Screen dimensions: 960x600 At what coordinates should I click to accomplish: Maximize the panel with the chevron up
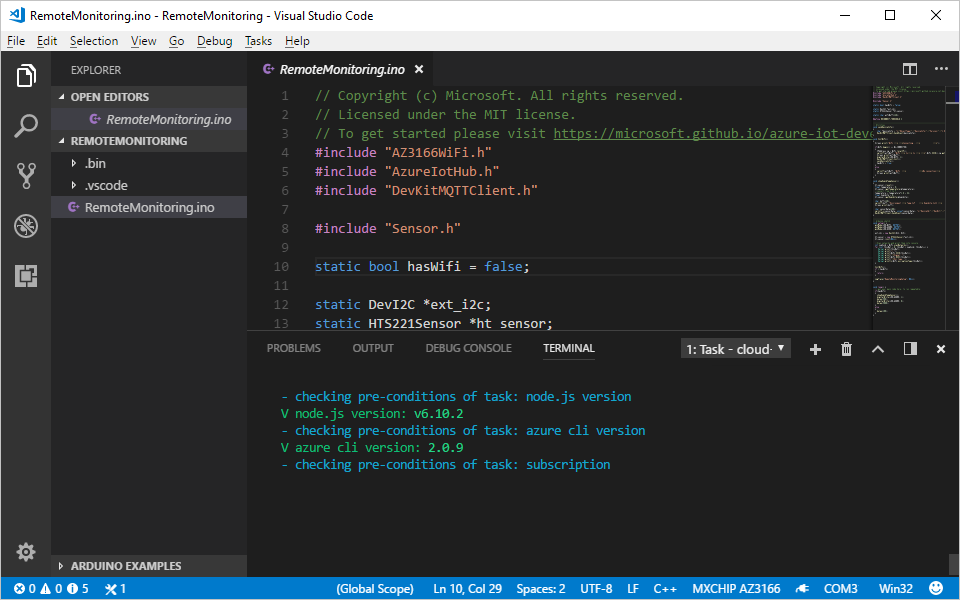878,349
